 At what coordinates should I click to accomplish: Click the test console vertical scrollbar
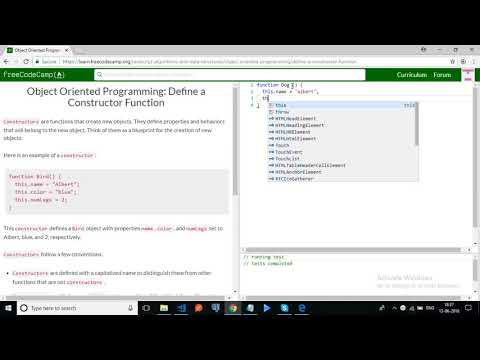coord(476,269)
